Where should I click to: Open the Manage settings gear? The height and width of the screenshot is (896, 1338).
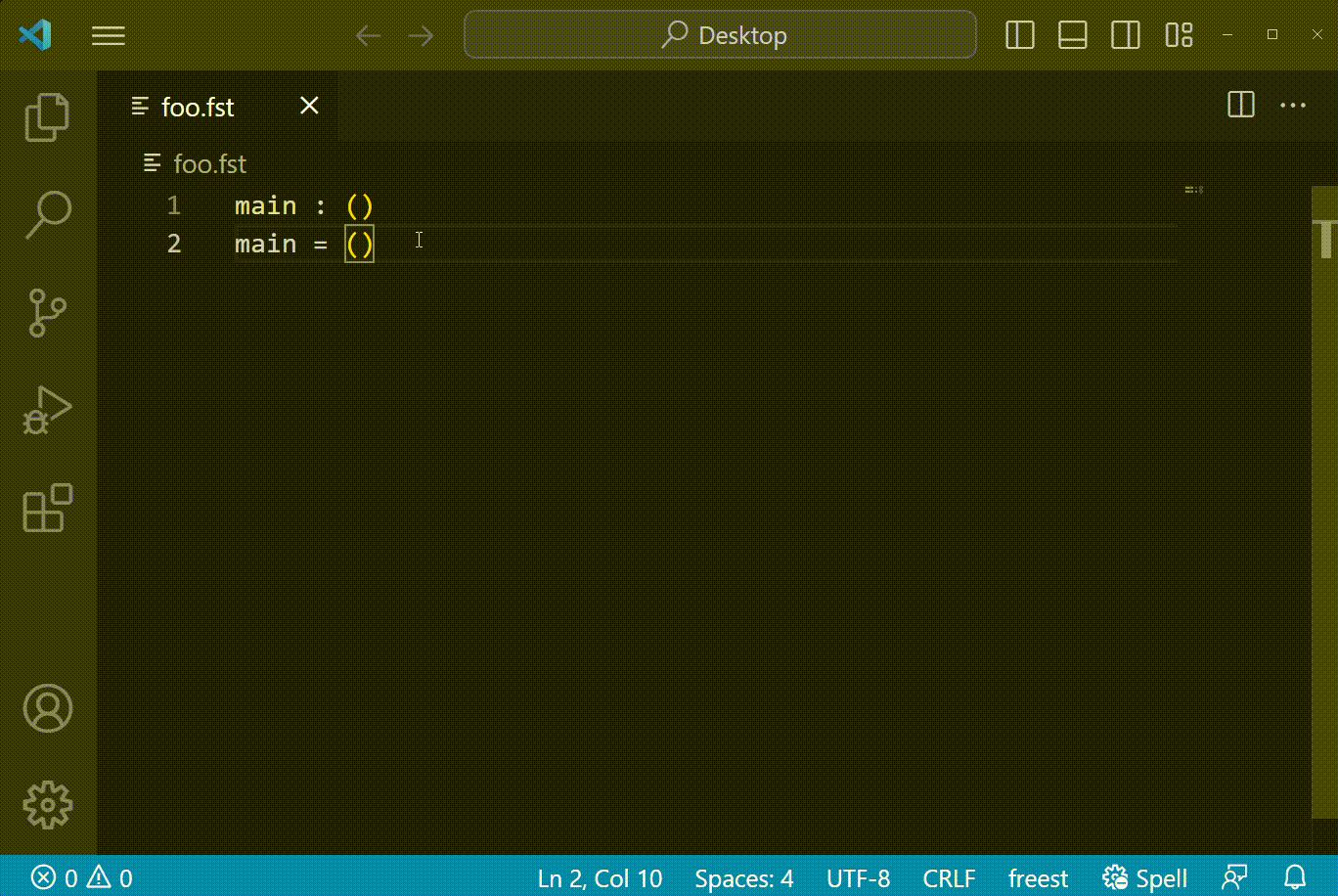[x=46, y=805]
